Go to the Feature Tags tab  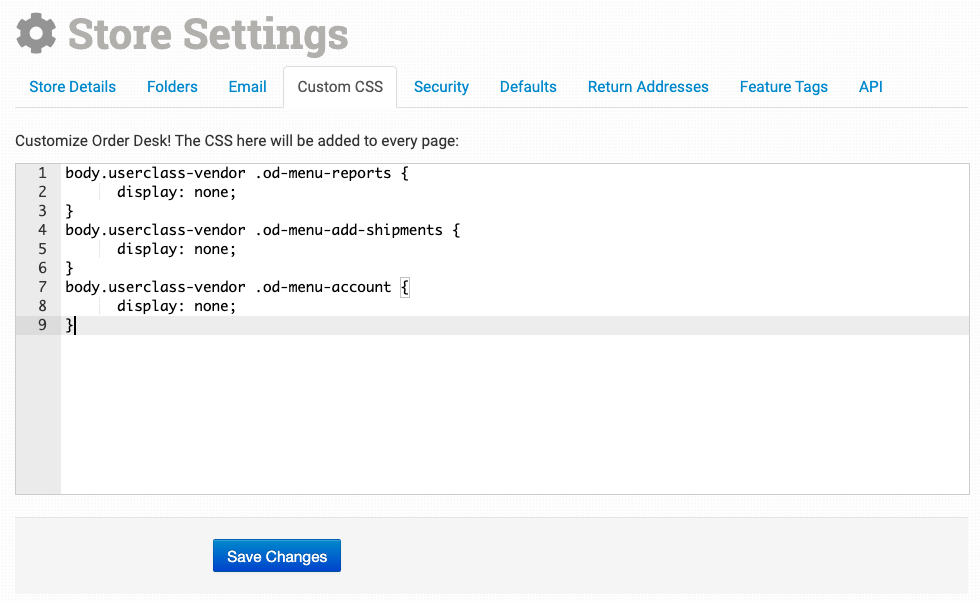783,87
